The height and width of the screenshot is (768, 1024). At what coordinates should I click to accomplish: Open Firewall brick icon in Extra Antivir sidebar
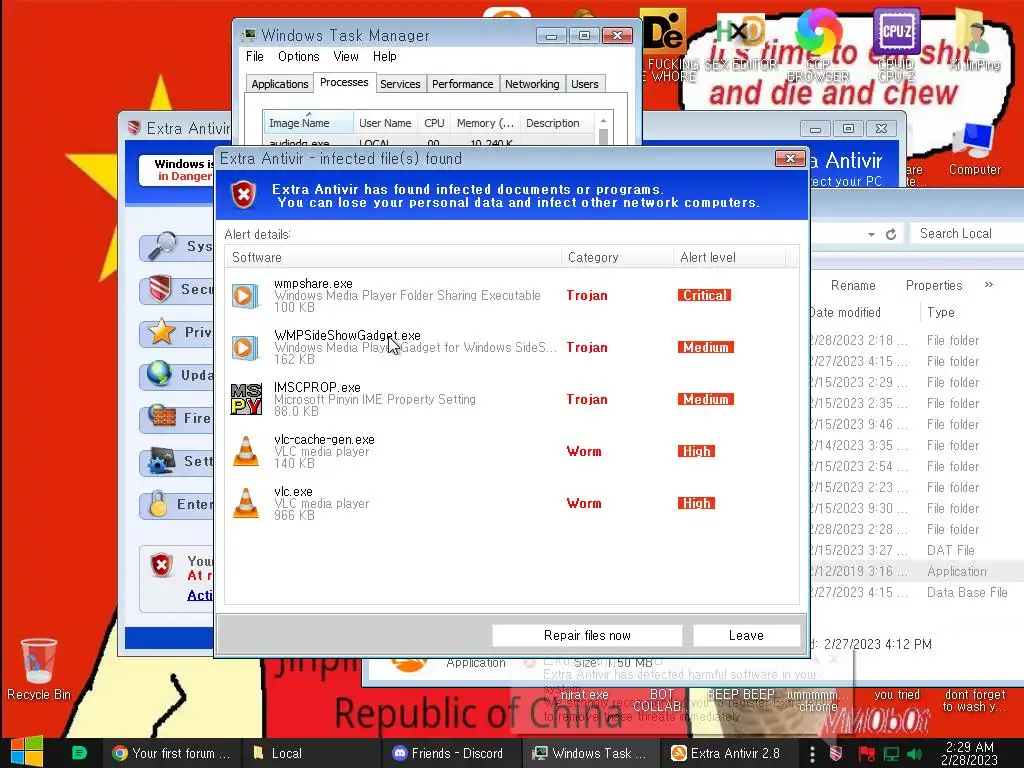point(161,417)
